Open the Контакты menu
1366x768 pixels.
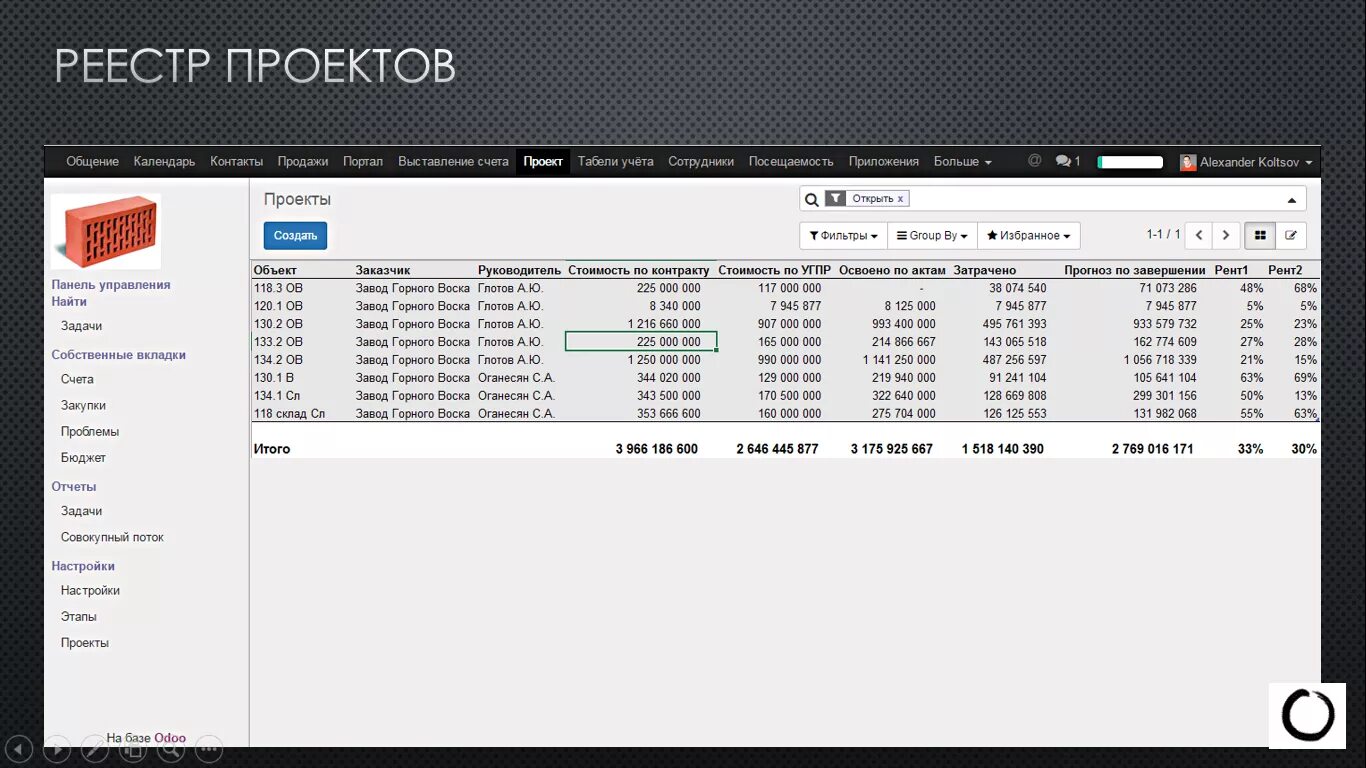click(x=236, y=161)
